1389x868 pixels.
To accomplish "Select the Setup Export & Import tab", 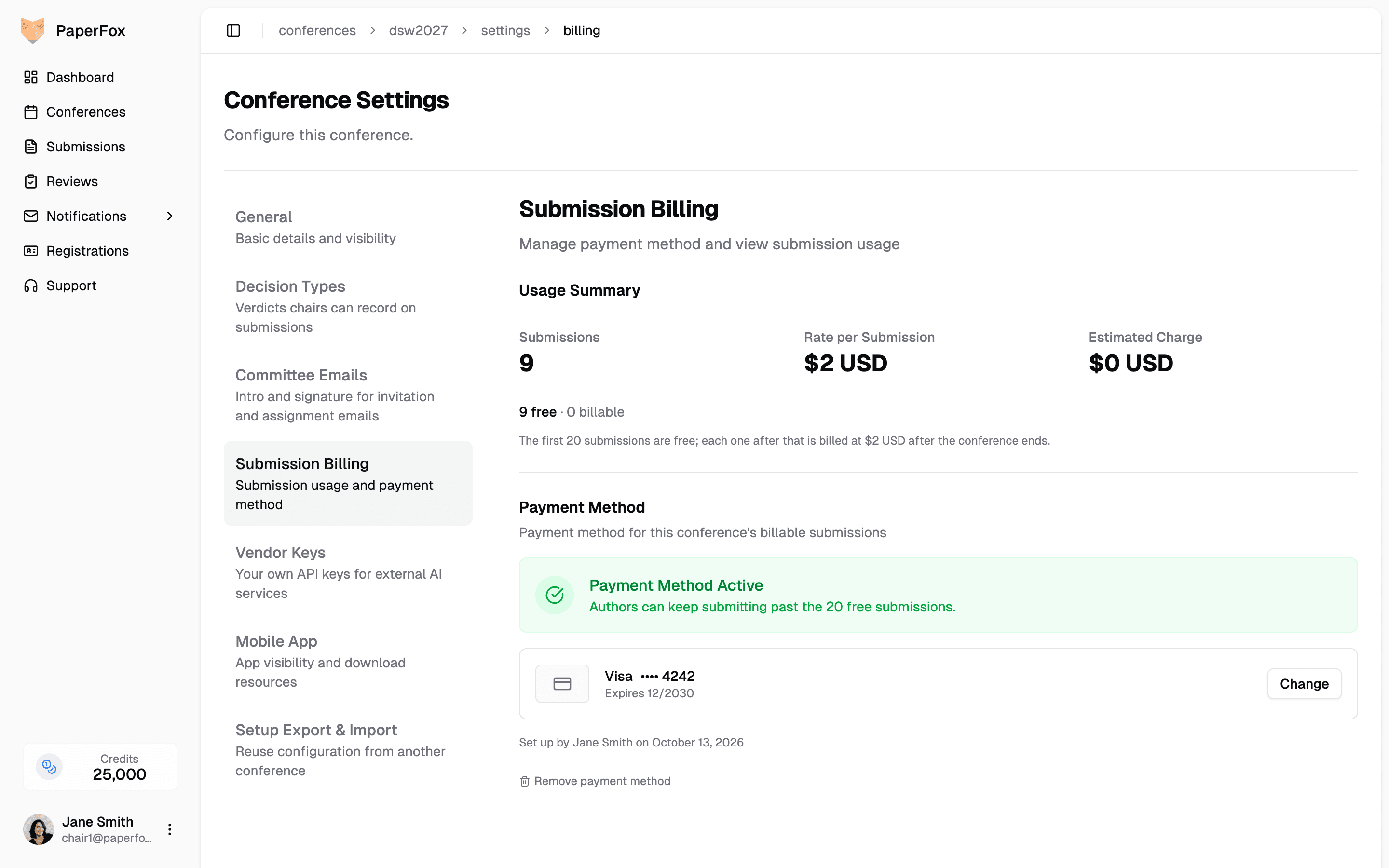I will [x=348, y=750].
